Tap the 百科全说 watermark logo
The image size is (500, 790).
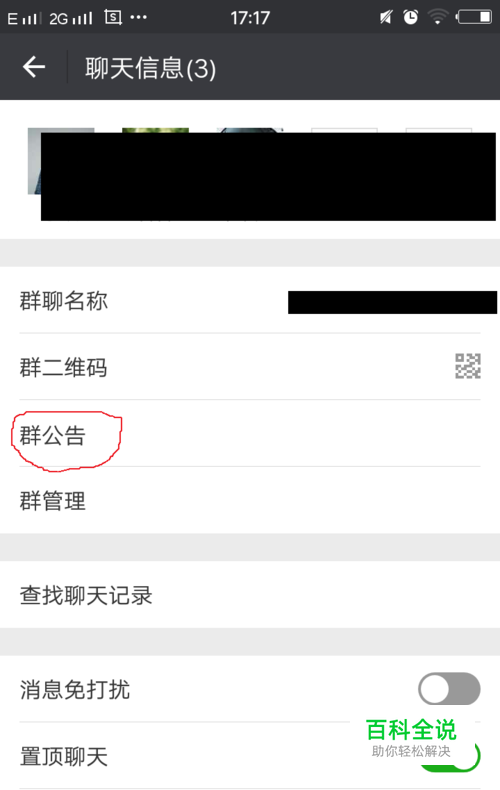coord(411,738)
